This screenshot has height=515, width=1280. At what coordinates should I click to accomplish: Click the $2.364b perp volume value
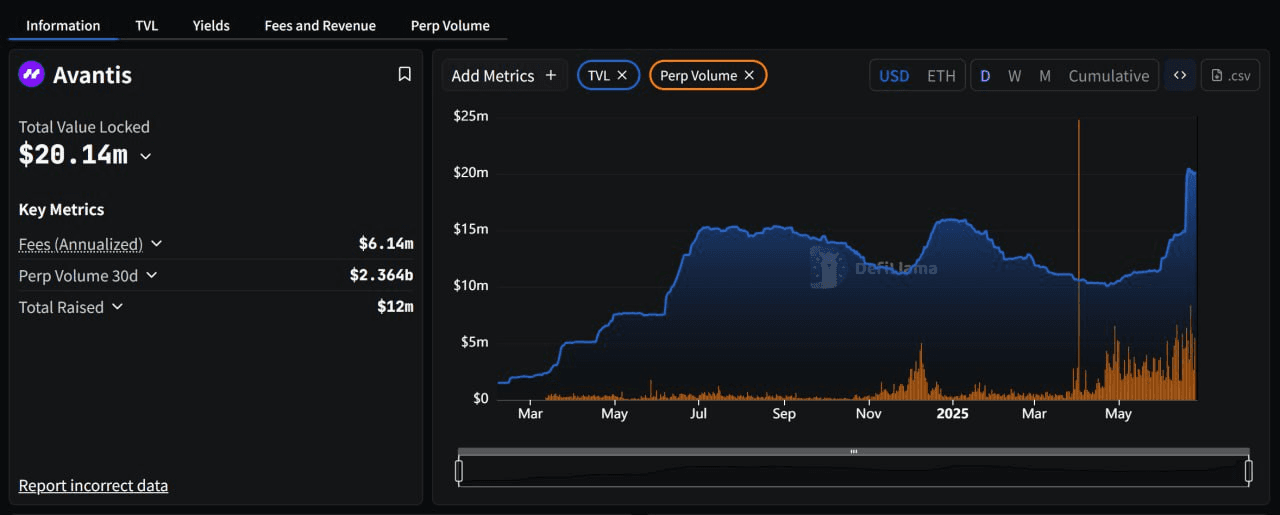click(x=381, y=275)
